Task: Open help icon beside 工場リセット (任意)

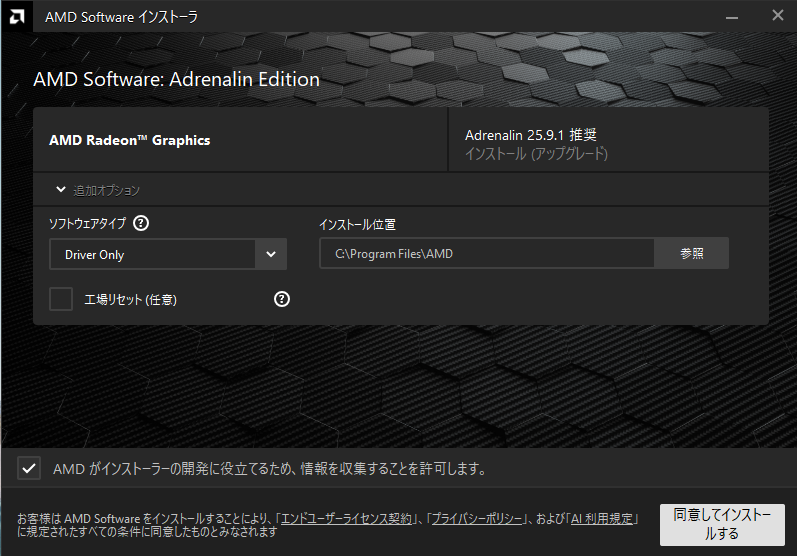Action: click(x=282, y=299)
